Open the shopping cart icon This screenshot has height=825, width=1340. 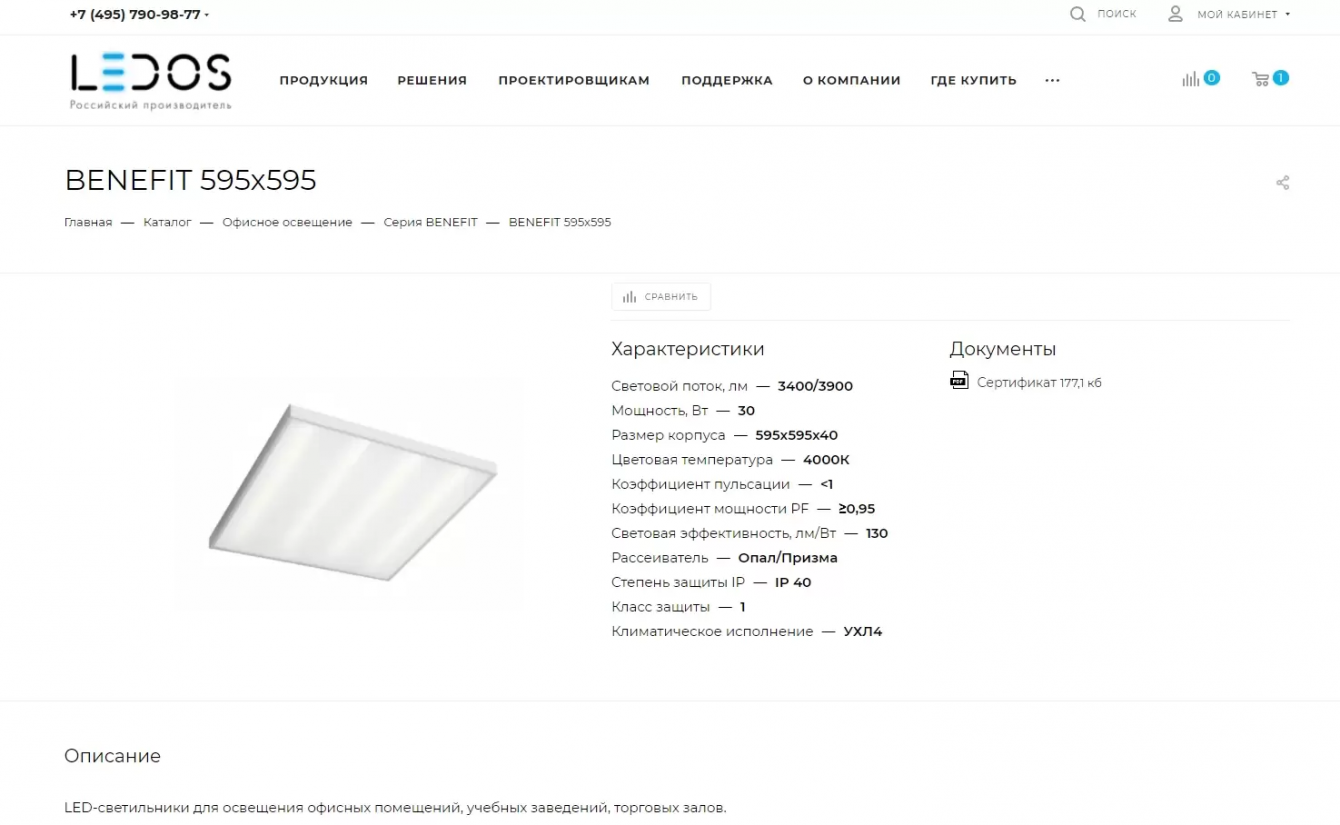1260,79
